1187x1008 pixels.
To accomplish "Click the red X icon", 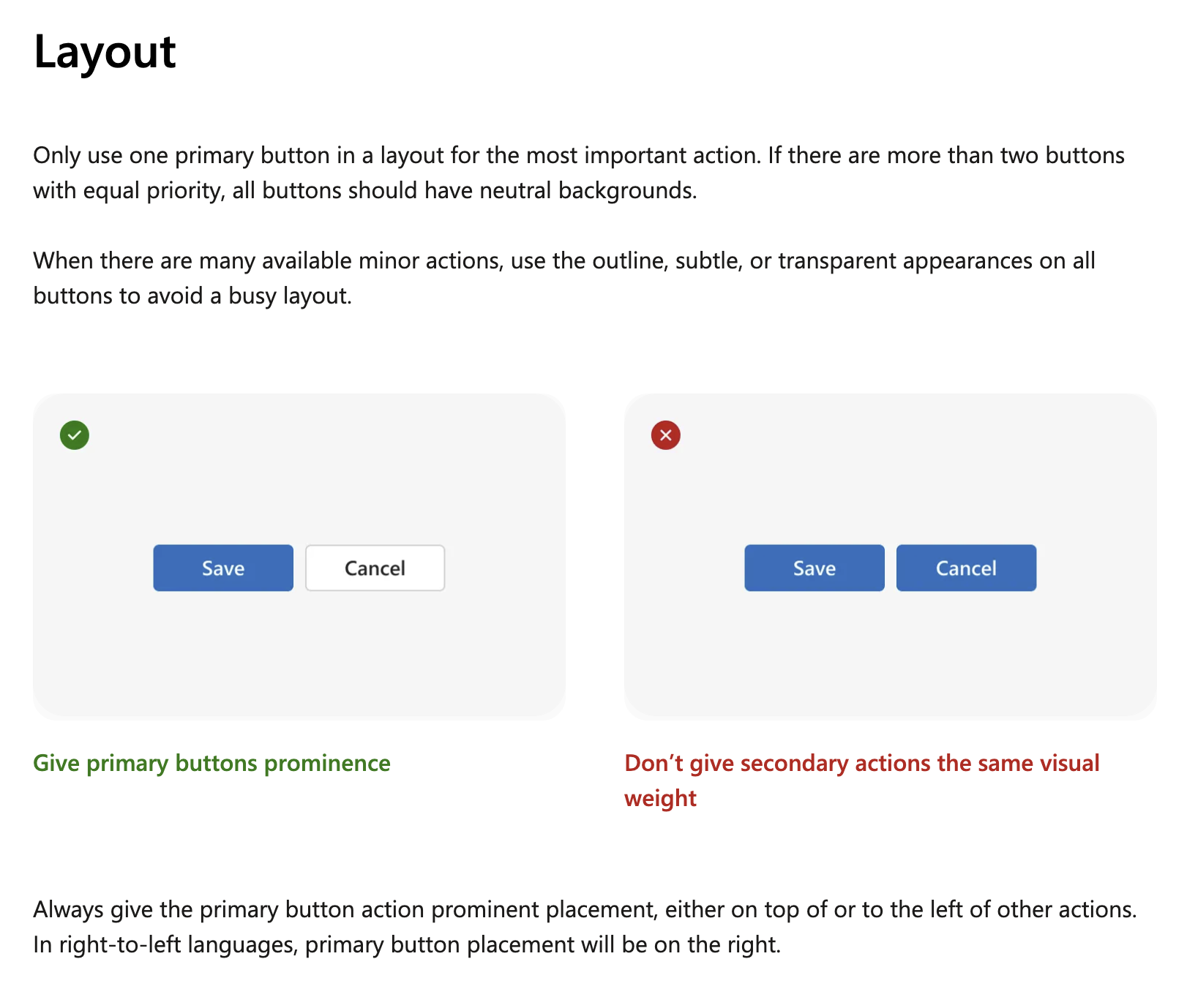I will pos(665,435).
